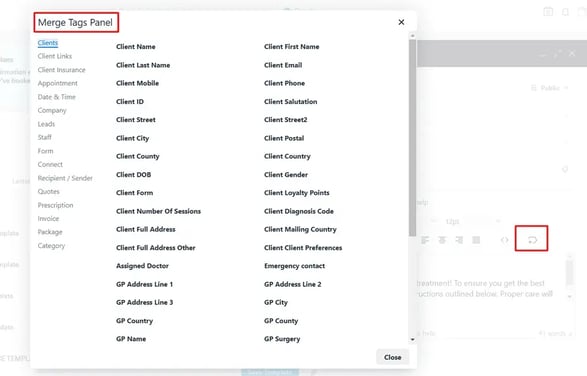Viewport: 587px width, 376px height.
Task: Click the merge tags panel scrollbar thumb
Action: (x=413, y=138)
